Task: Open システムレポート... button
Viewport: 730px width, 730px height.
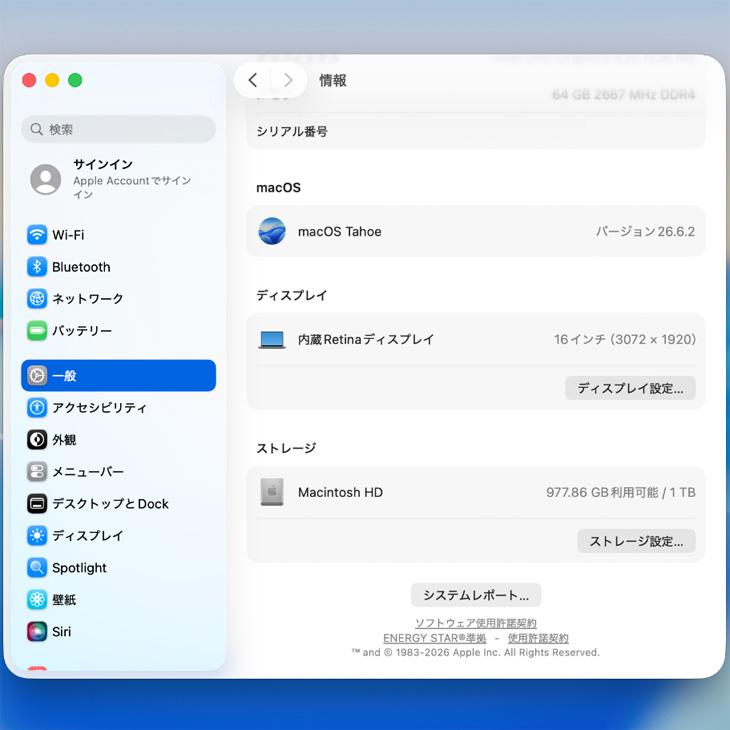Action: [476, 595]
